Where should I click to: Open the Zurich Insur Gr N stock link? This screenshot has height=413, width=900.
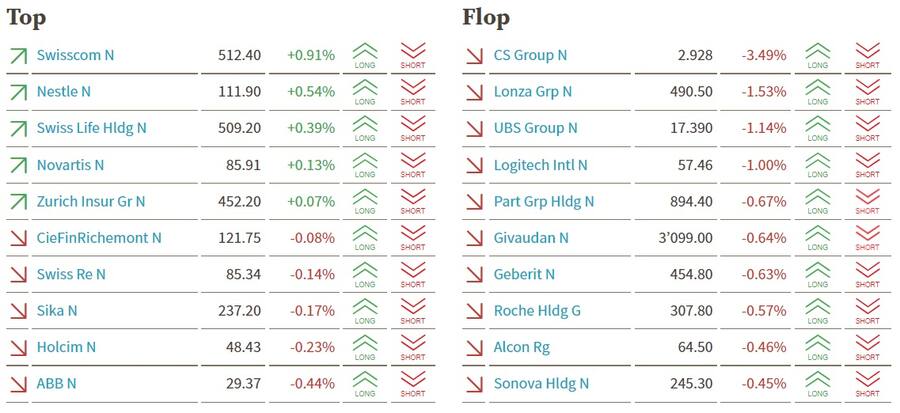[x=90, y=201]
